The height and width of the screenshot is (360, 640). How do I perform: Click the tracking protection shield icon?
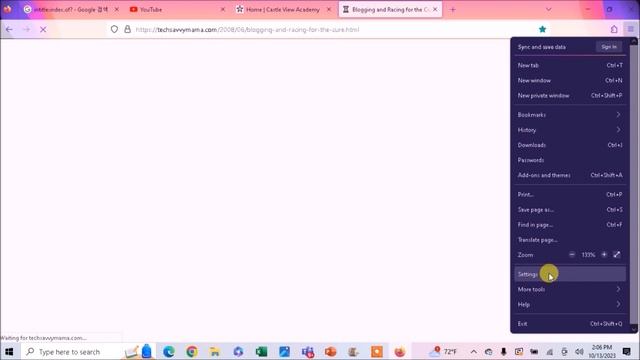[x=114, y=29]
